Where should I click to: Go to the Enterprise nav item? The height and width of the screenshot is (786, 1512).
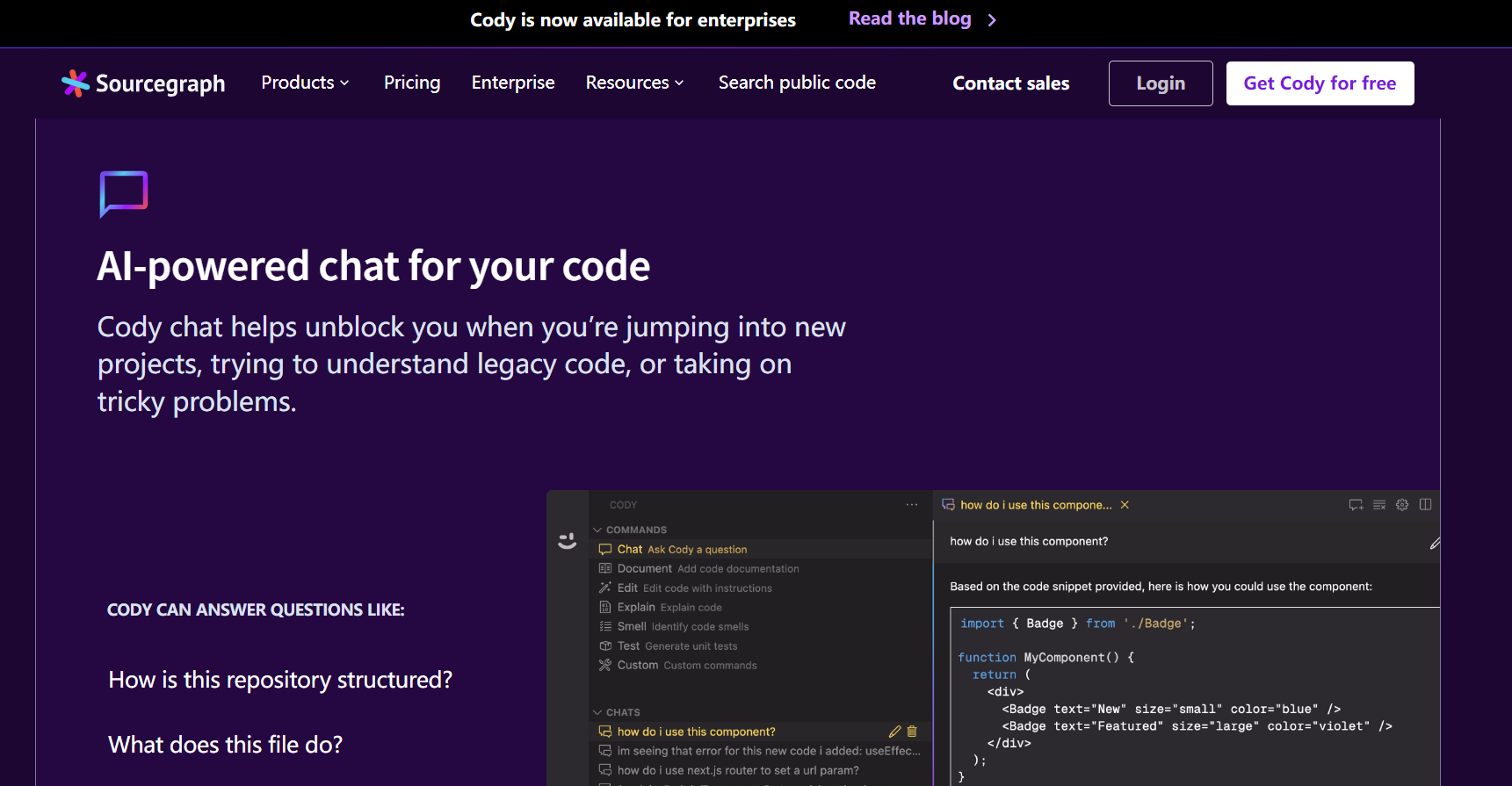tap(513, 83)
